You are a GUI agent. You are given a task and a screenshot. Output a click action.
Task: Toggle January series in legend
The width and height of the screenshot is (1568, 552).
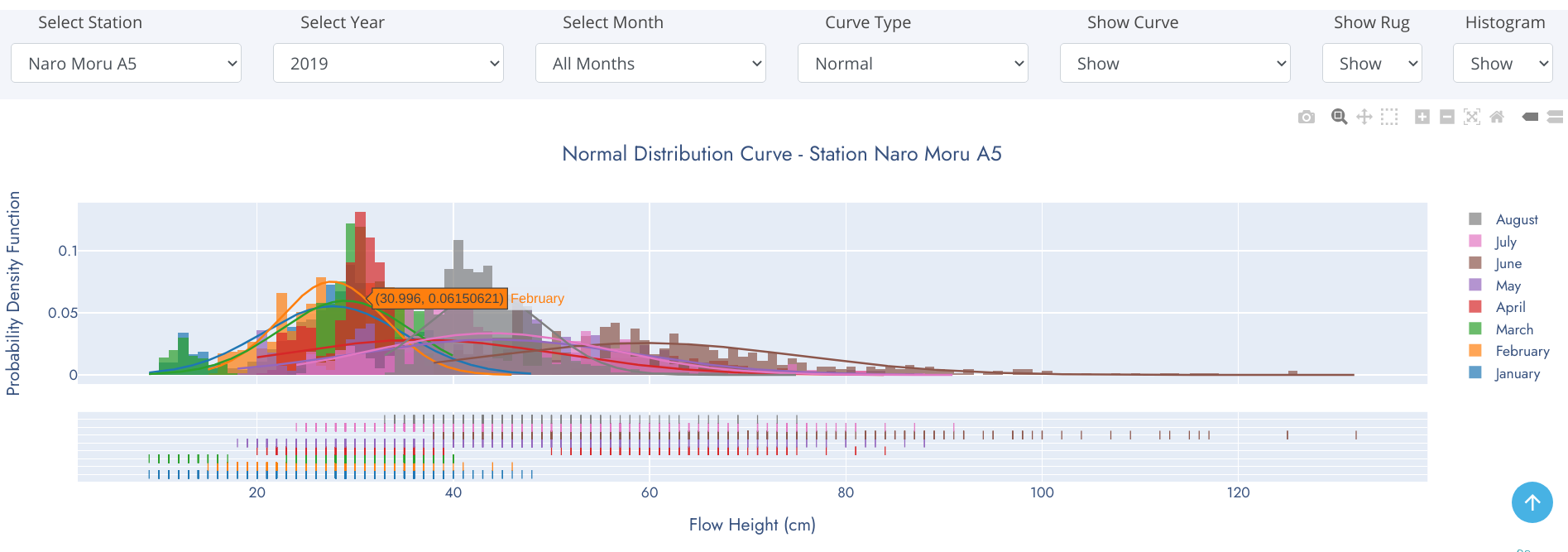(1504, 373)
